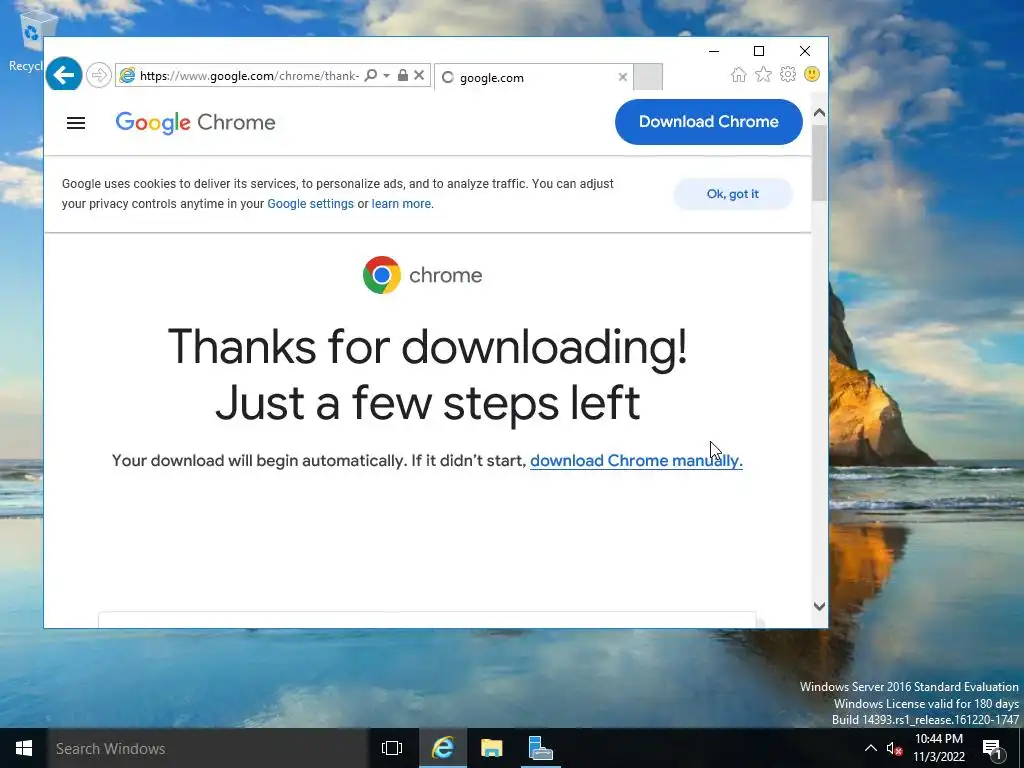Open the Action Center notifications icon
This screenshot has height=768, width=1024.
[992, 749]
